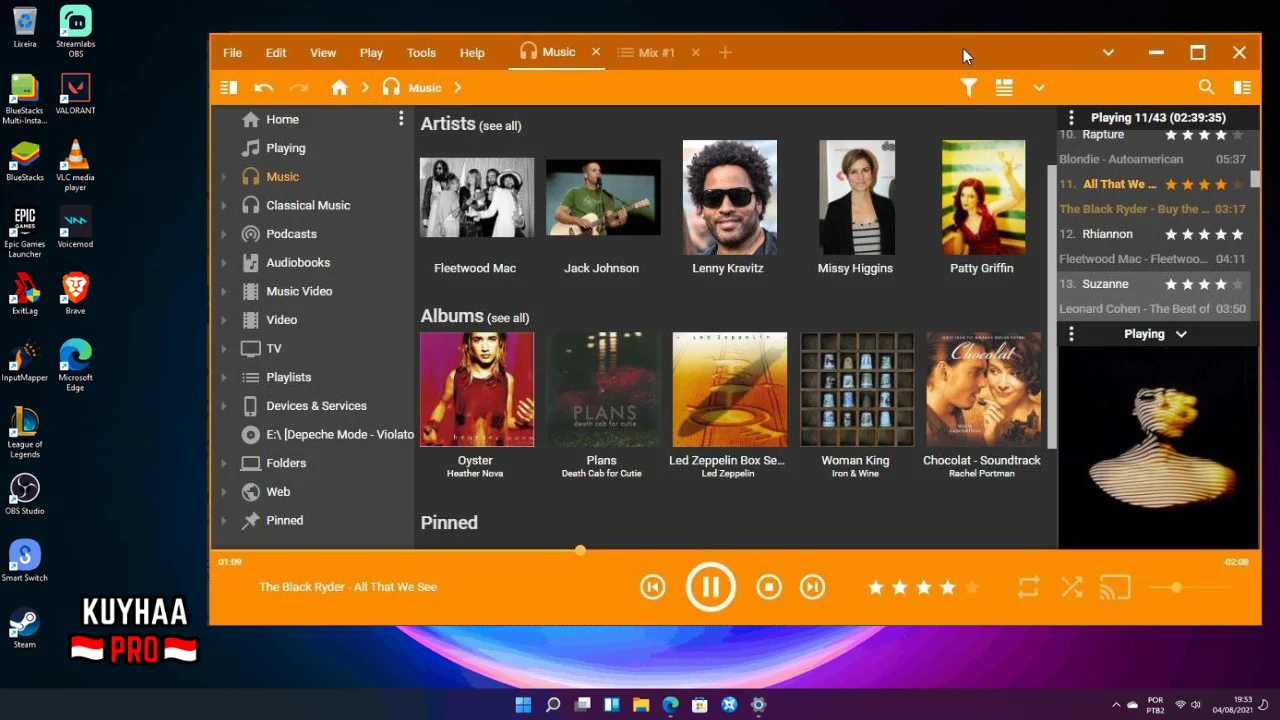1280x720 pixels.
Task: Open the Lenny Kravitz artist thumbnail
Action: tap(729, 197)
